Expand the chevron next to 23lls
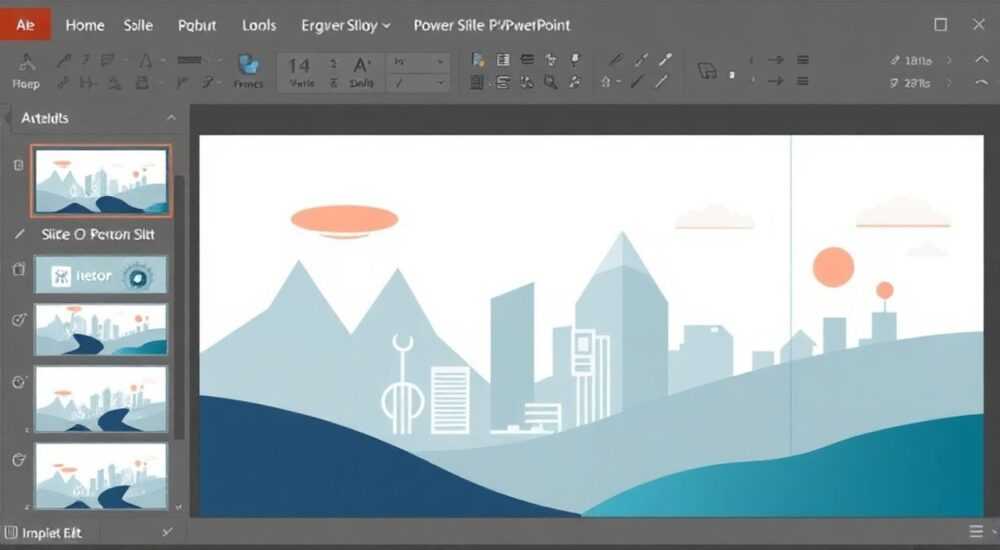The height and width of the screenshot is (550, 1000). pyautogui.click(x=950, y=83)
